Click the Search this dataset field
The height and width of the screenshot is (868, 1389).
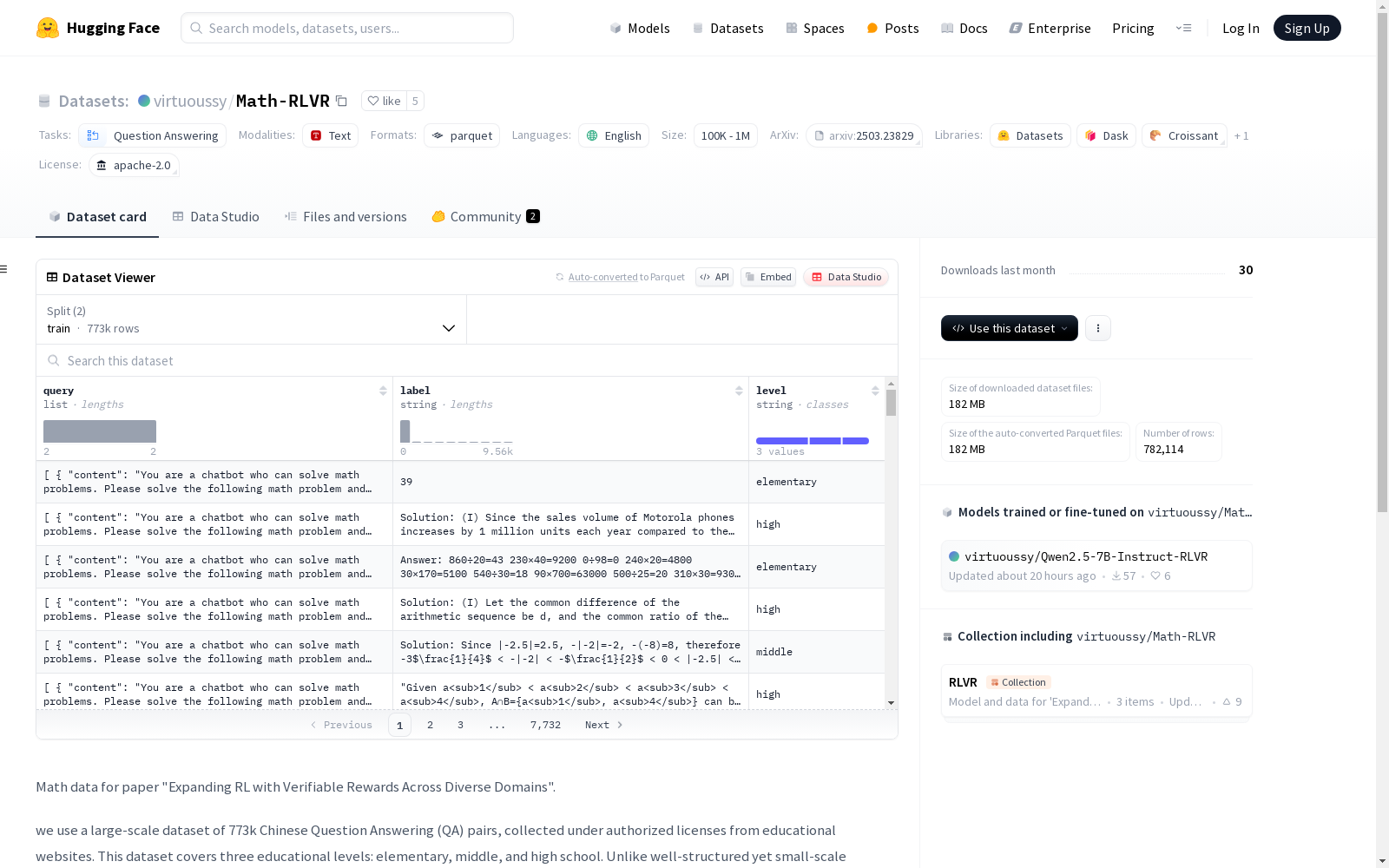(x=467, y=360)
